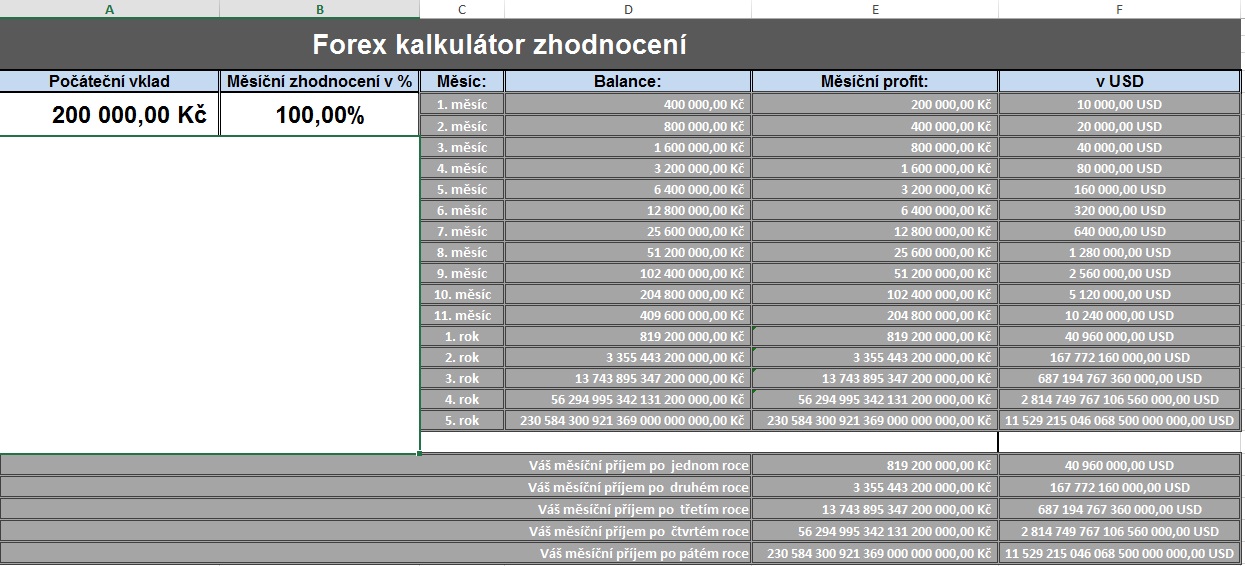Select balance cell 13 743 895 347 200 000,00 Kč for 3. rok

(x=628, y=378)
